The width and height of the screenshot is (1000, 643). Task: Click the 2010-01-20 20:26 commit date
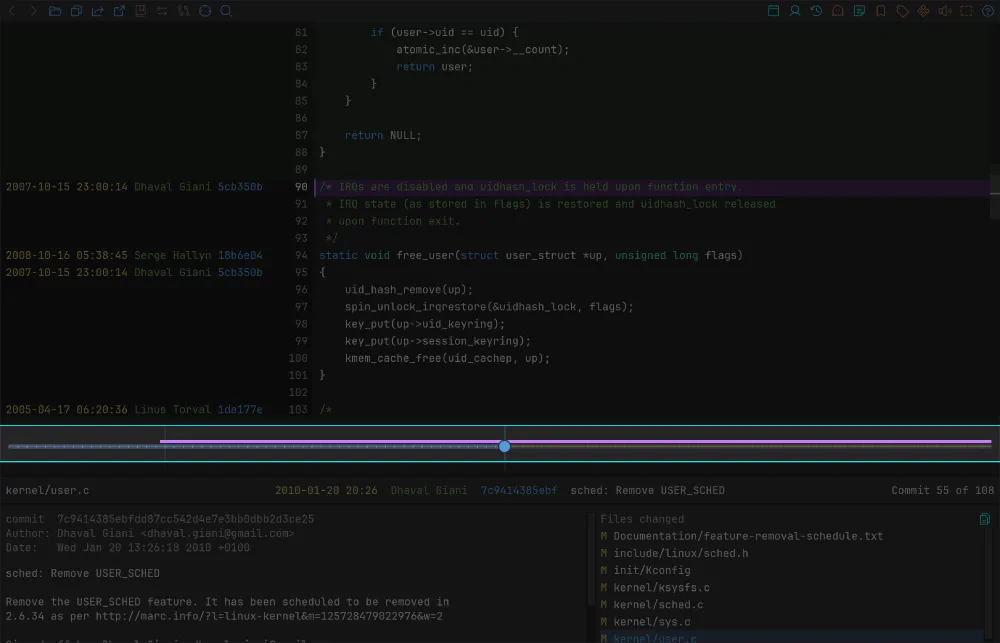326,491
